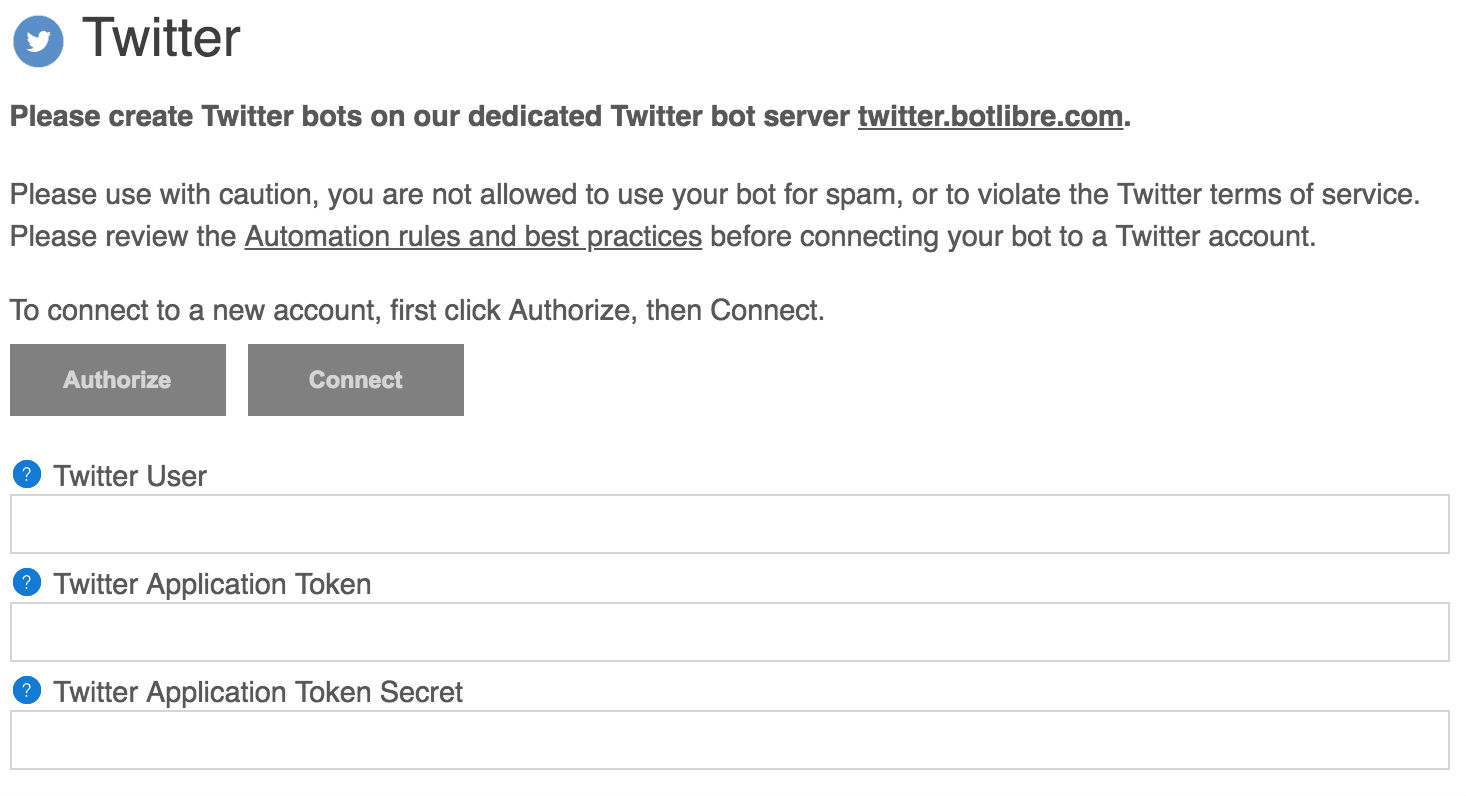Open Automation rules and best practices link
Viewport: 1466px width, 796px height.
[473, 237]
